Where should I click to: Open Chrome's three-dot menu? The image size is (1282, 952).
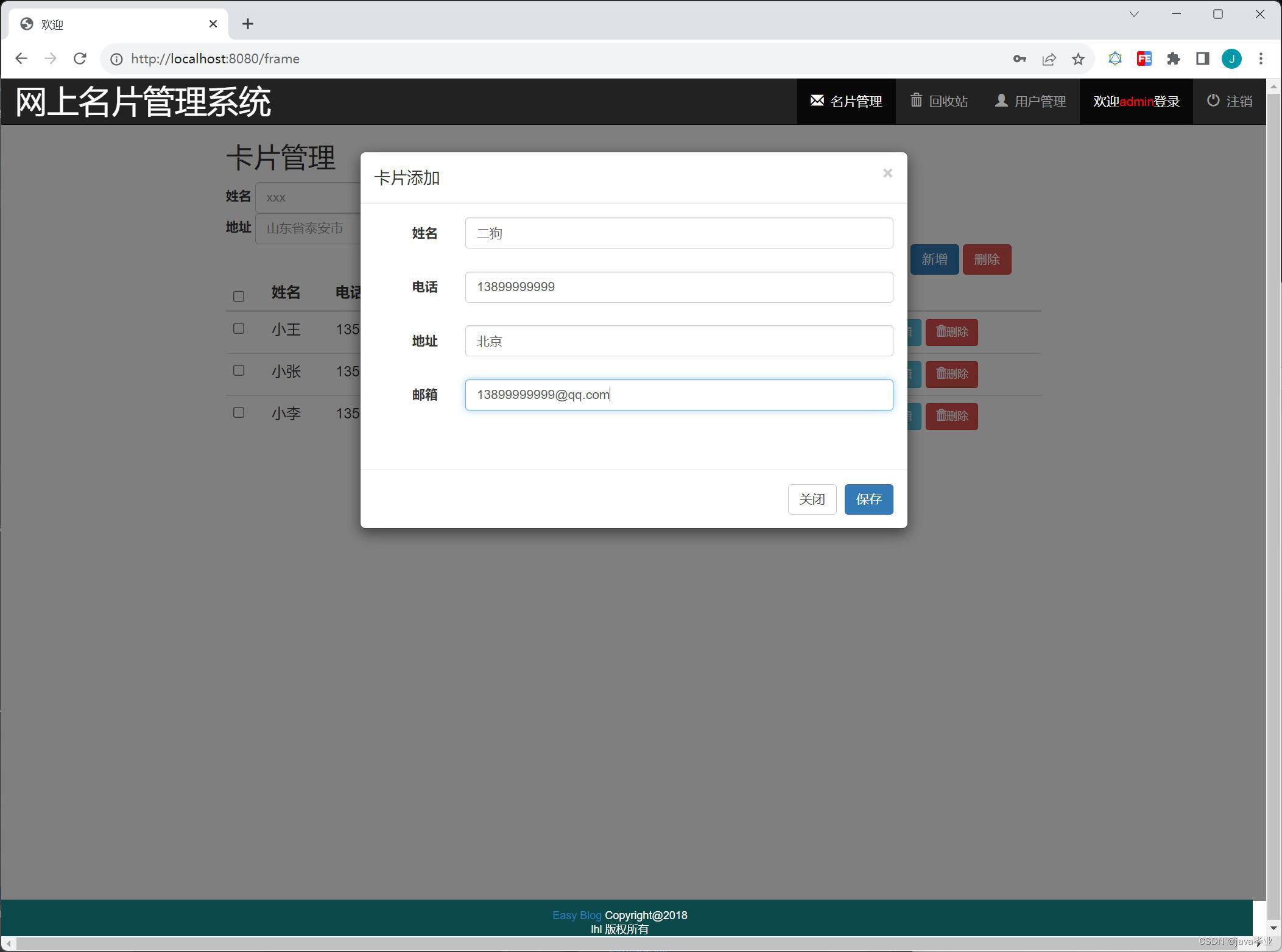(x=1261, y=58)
